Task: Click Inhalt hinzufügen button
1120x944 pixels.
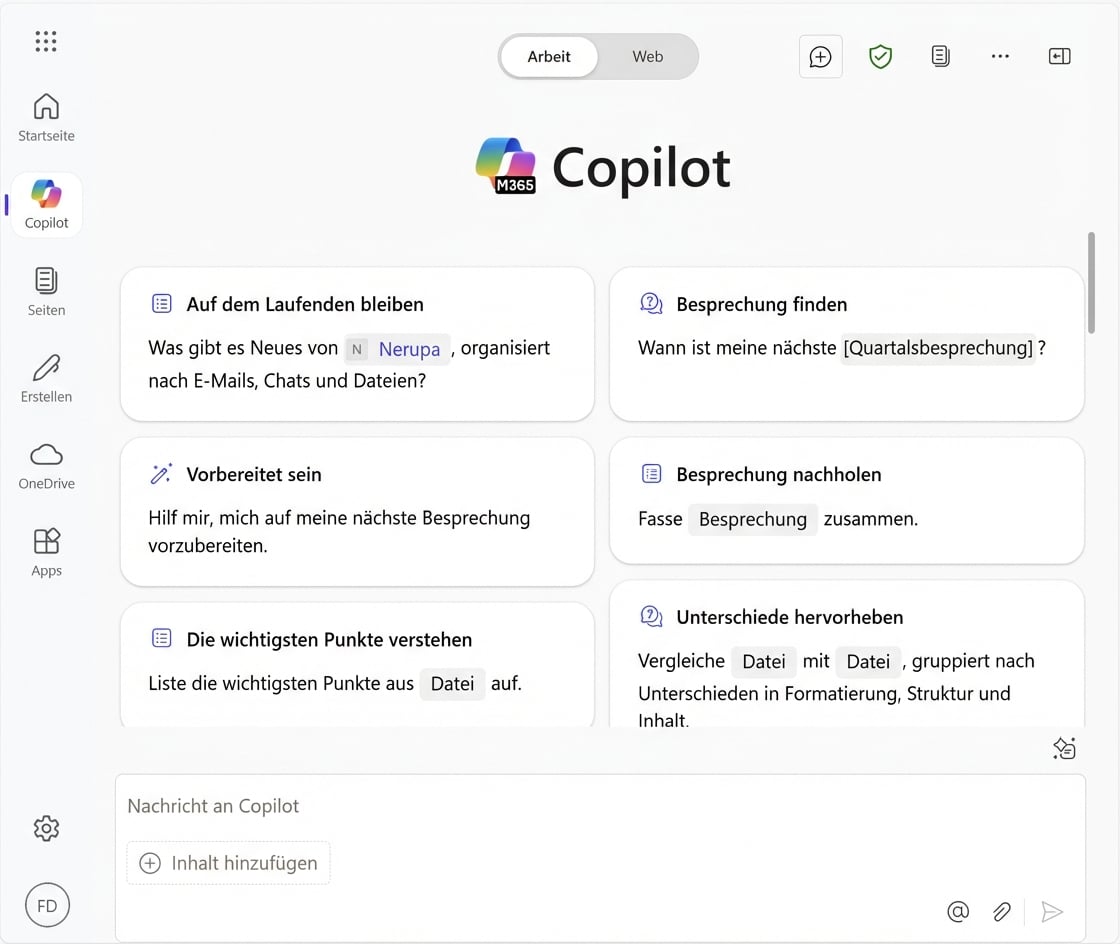Action: click(x=228, y=862)
